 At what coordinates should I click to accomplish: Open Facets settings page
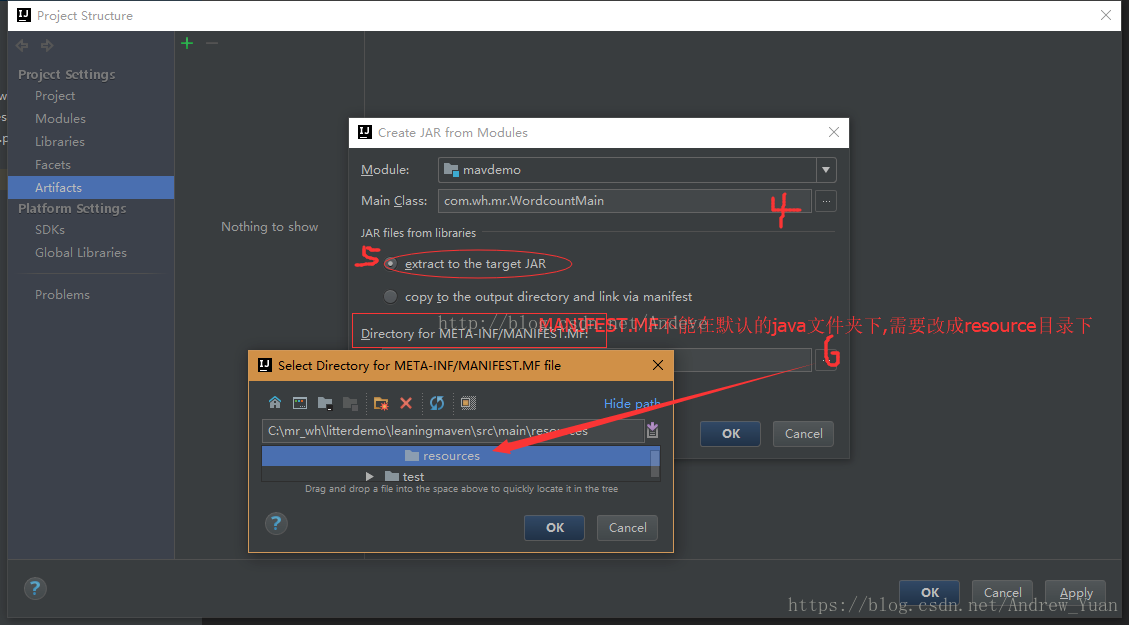53,165
